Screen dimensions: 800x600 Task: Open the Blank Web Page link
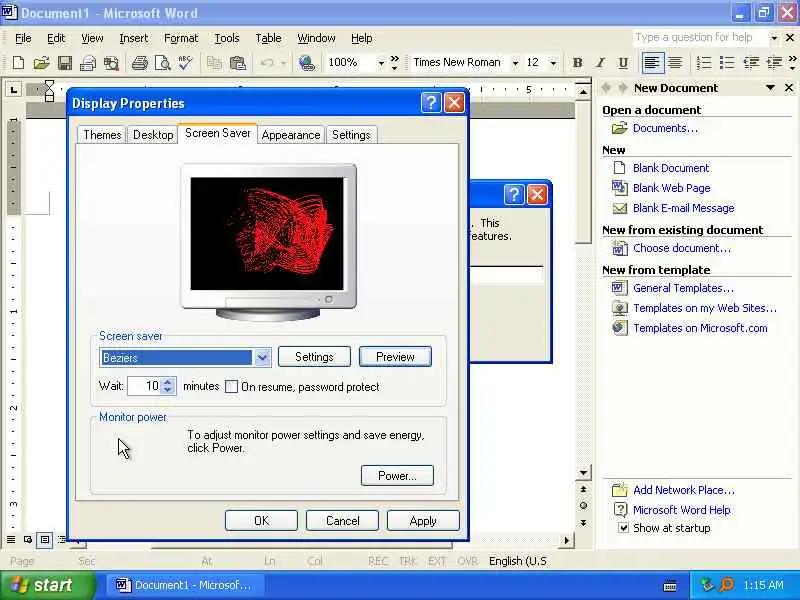tap(671, 188)
